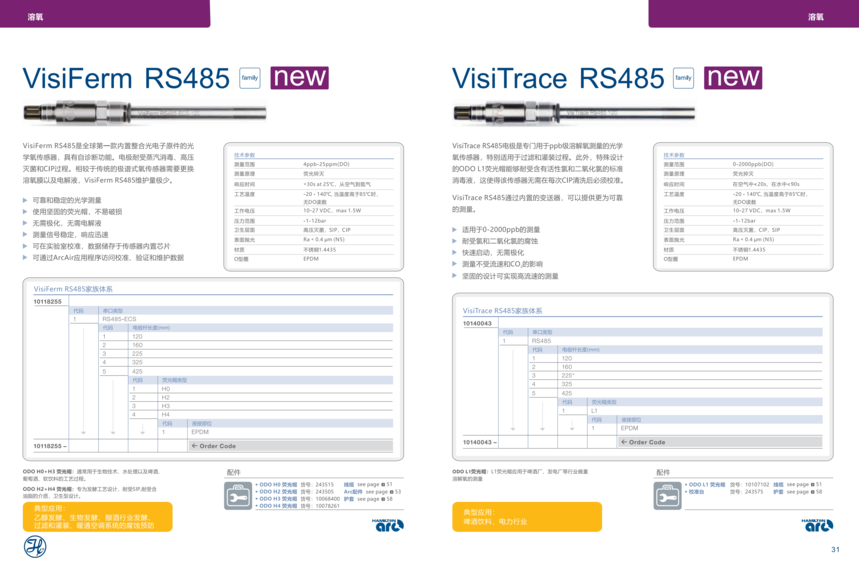Viewport: 859px width, 573px height.
Task: Click the H0 fluorescent cap row
Action: point(262,388)
